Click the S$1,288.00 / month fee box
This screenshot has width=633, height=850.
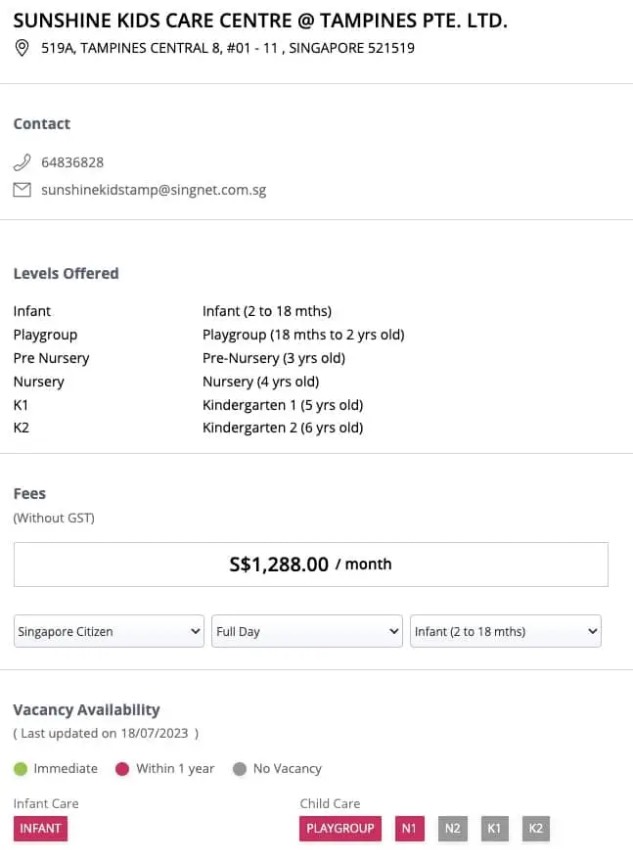311,564
